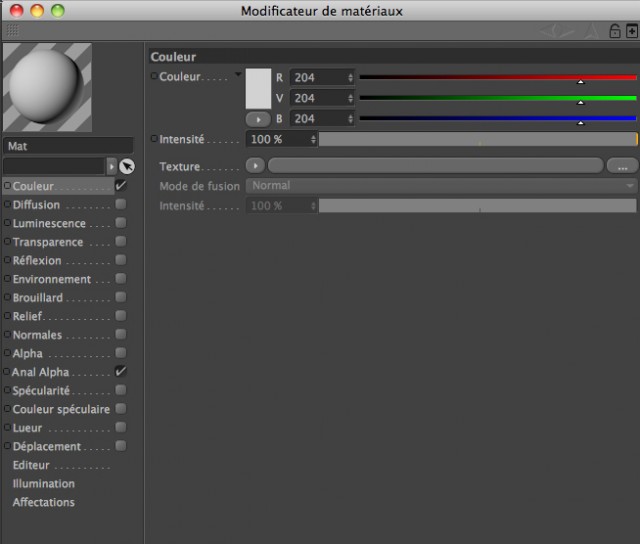
Task: Select the Illumination tab in the list
Action: pos(44,484)
